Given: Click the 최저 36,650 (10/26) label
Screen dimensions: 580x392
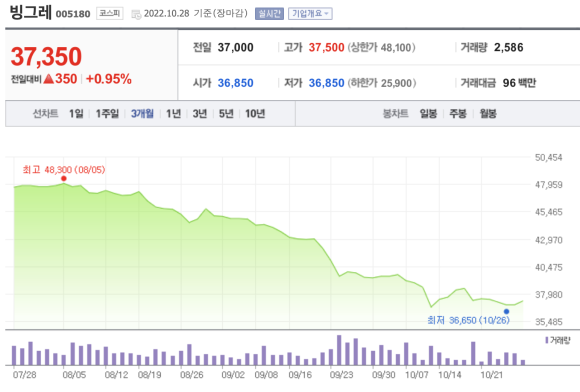Looking at the screenshot, I should coord(468,320).
